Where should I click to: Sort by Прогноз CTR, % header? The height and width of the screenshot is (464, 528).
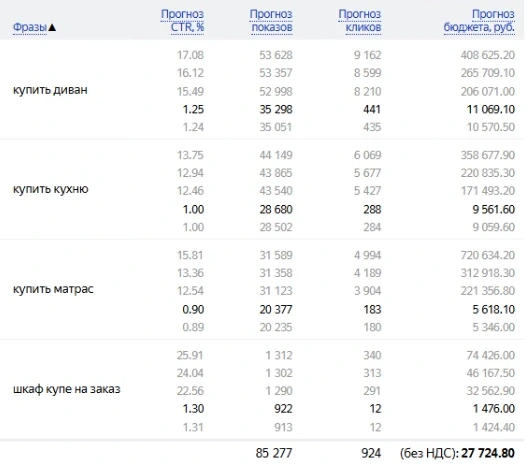click(x=182, y=20)
